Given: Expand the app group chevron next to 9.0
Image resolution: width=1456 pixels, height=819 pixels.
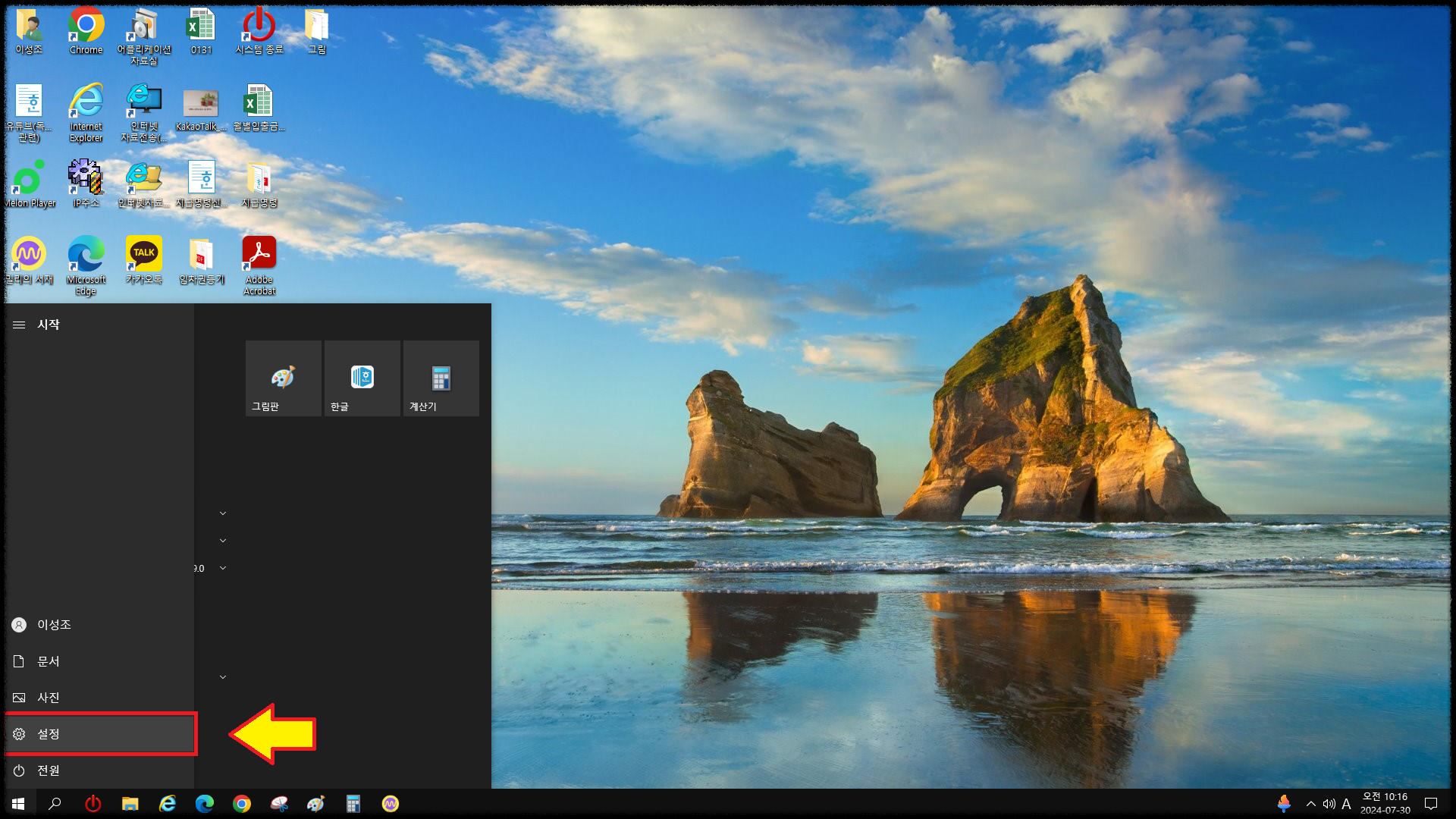Looking at the screenshot, I should coord(223,568).
